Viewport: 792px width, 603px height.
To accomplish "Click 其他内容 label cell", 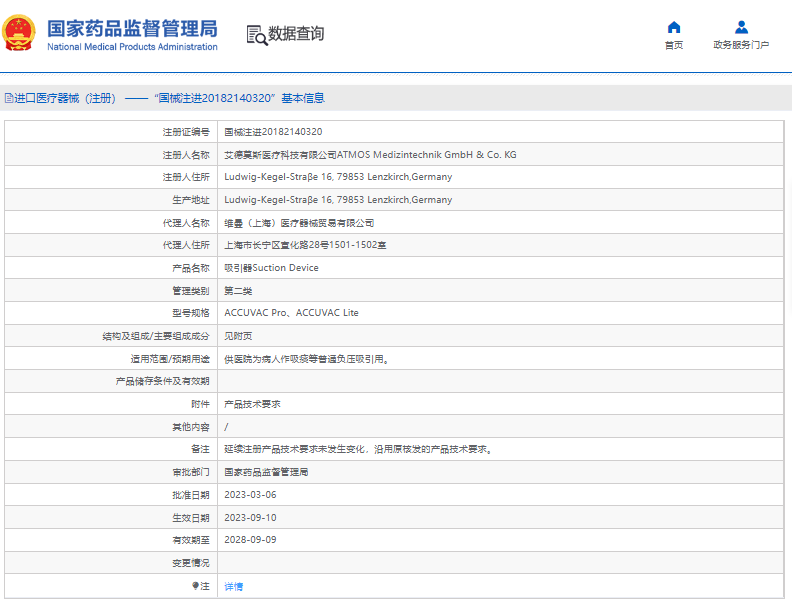I will [111, 427].
